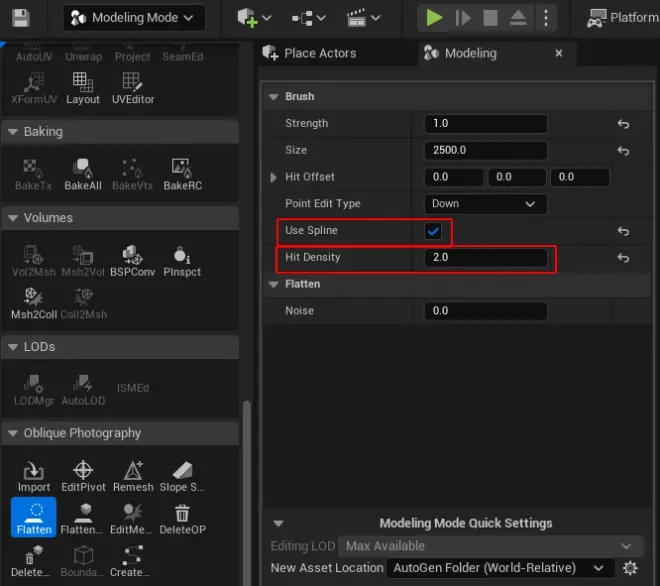Open the New Asset Location dropdown
660x586 pixels.
(500, 568)
